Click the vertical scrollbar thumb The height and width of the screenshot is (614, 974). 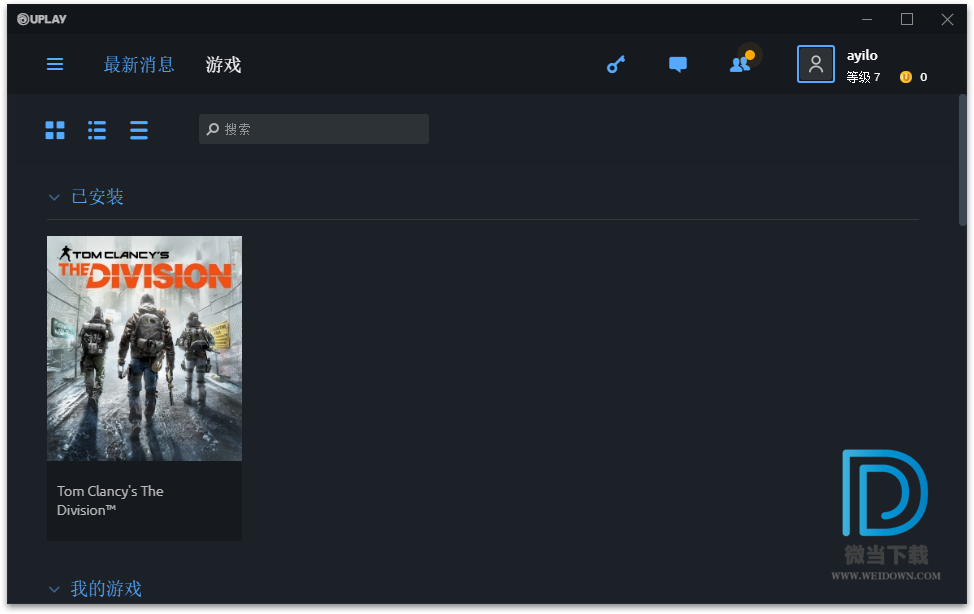click(x=963, y=160)
